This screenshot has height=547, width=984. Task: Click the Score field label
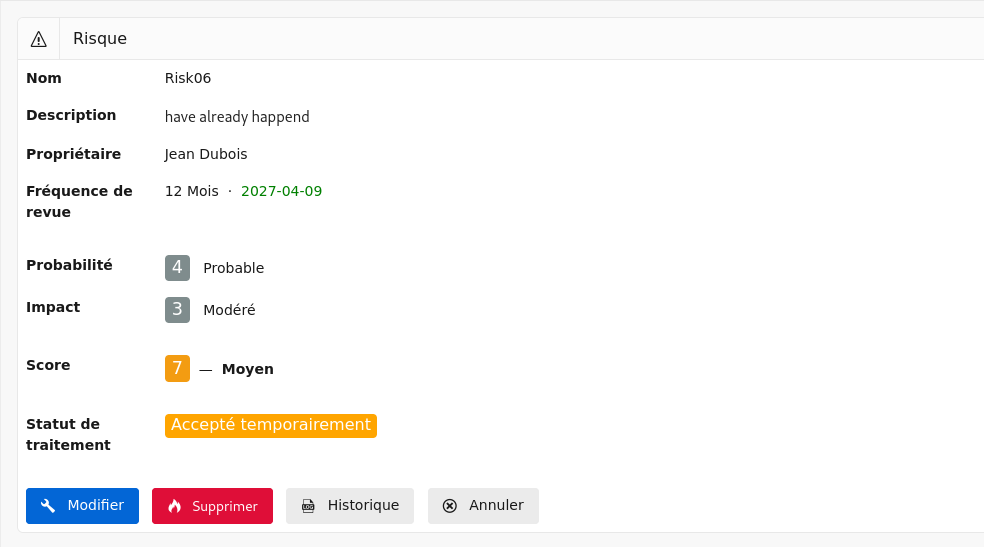(x=48, y=365)
